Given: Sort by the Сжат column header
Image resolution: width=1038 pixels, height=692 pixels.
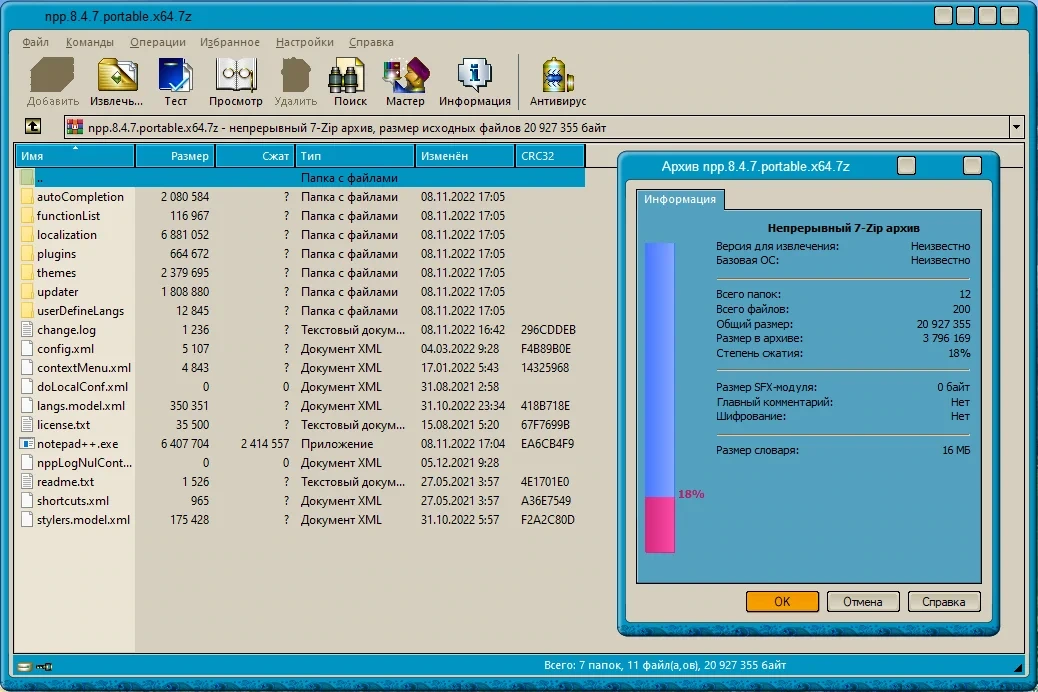Looking at the screenshot, I should click(255, 156).
